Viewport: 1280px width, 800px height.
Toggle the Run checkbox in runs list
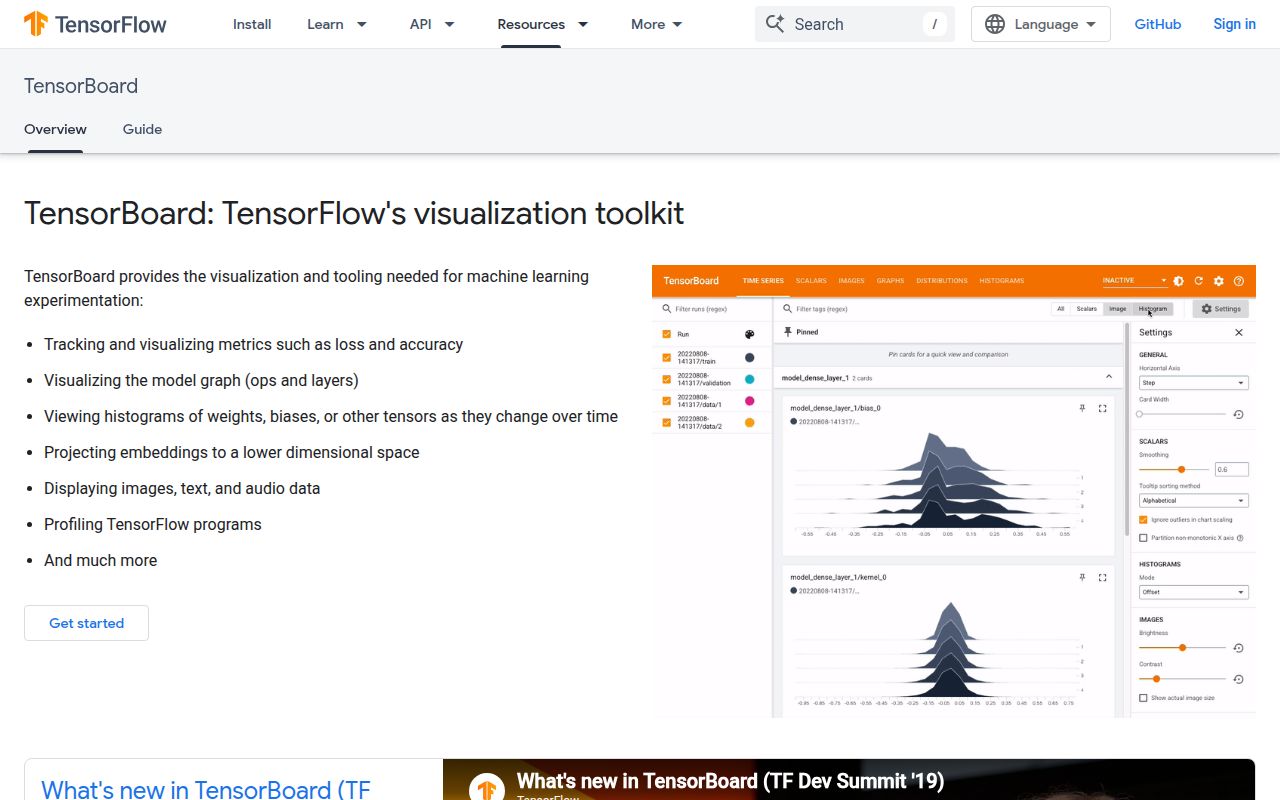pos(667,334)
